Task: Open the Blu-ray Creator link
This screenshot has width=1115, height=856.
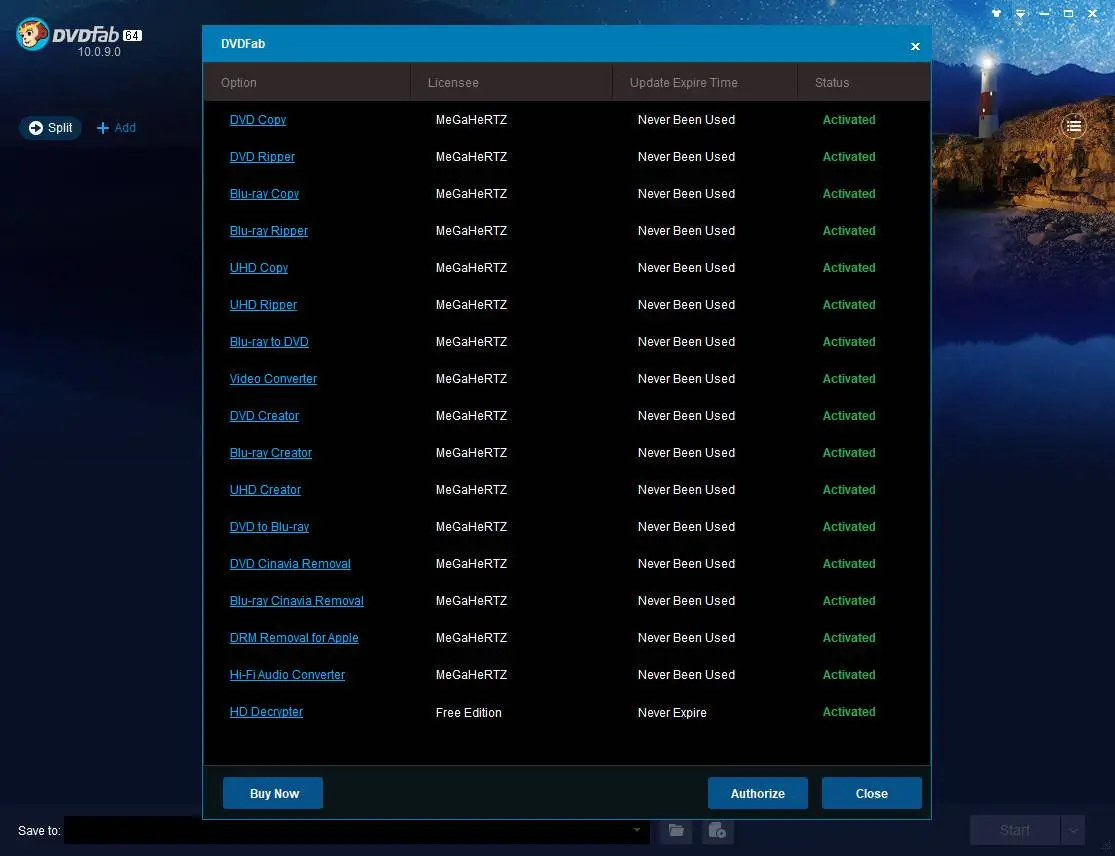Action: click(271, 452)
